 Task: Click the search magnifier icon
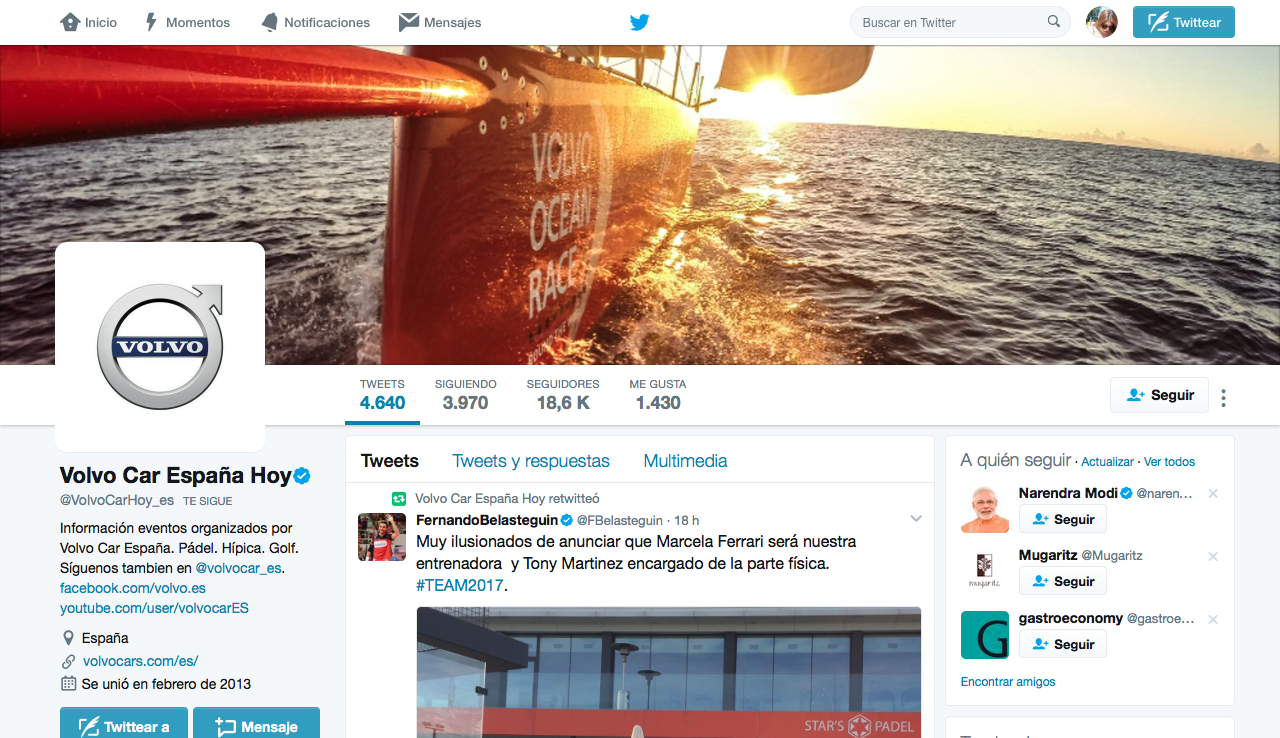(x=1054, y=22)
